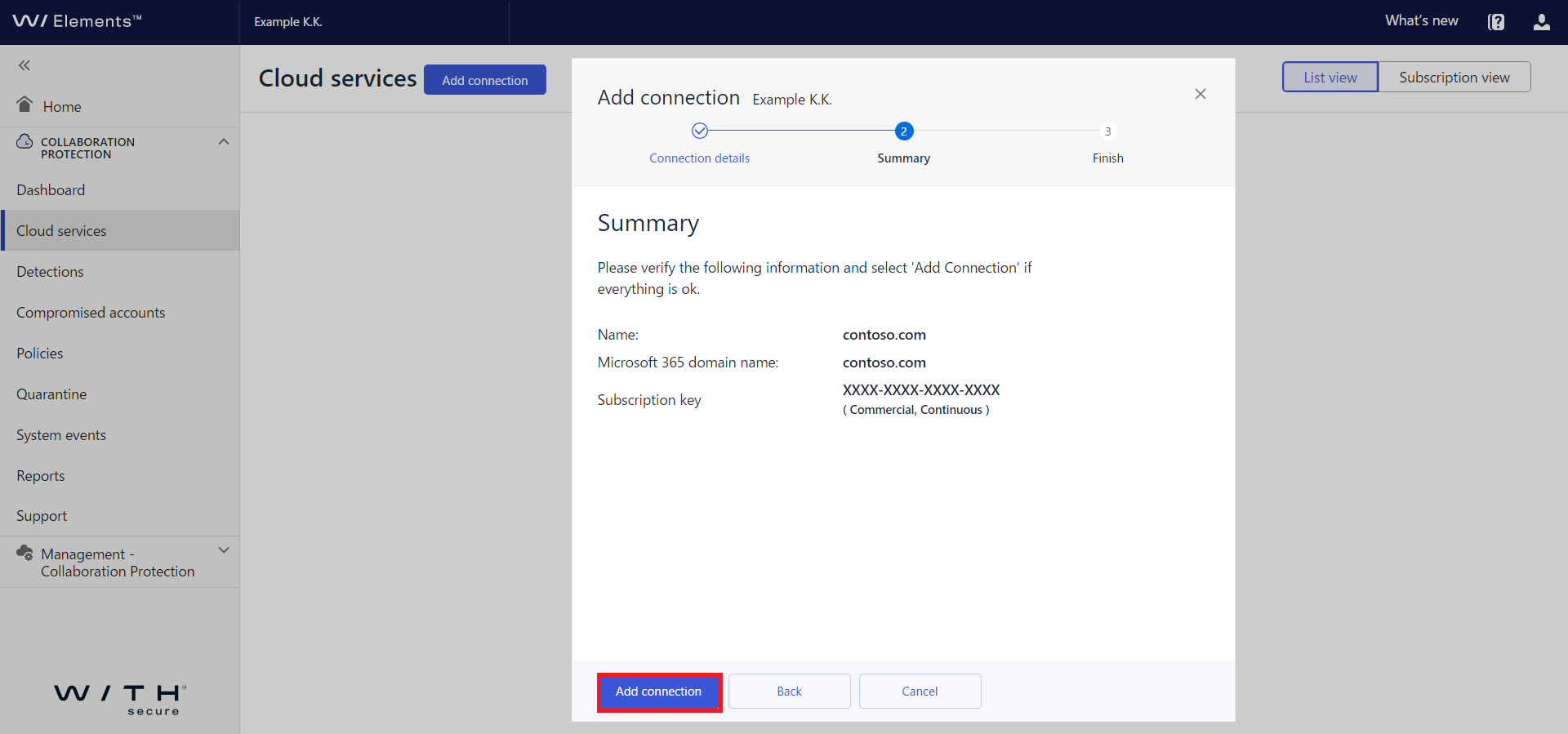Click the Cloud services page heading

(x=337, y=78)
